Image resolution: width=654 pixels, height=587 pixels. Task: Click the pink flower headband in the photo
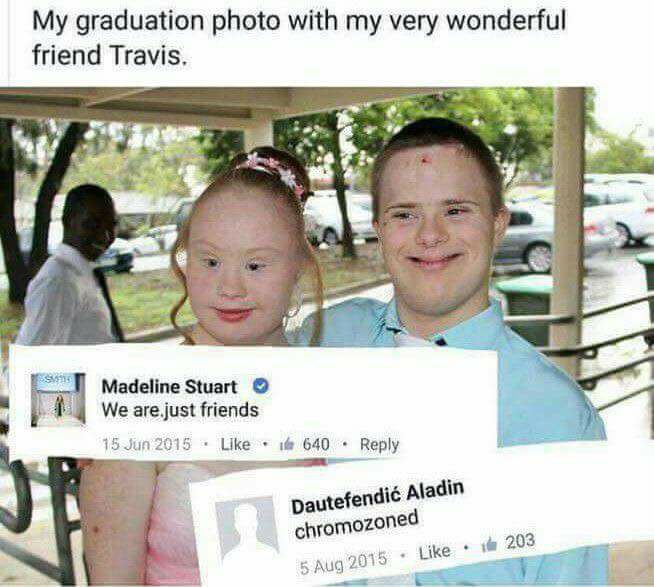tap(275, 171)
